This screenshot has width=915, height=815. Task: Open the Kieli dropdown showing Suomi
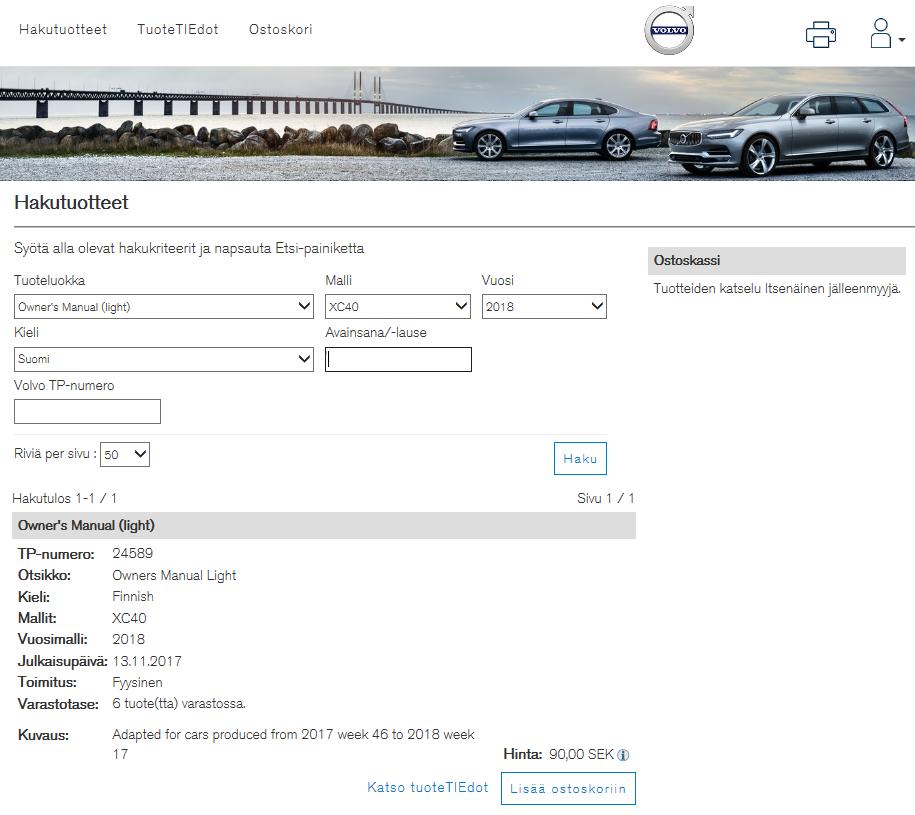(x=163, y=359)
